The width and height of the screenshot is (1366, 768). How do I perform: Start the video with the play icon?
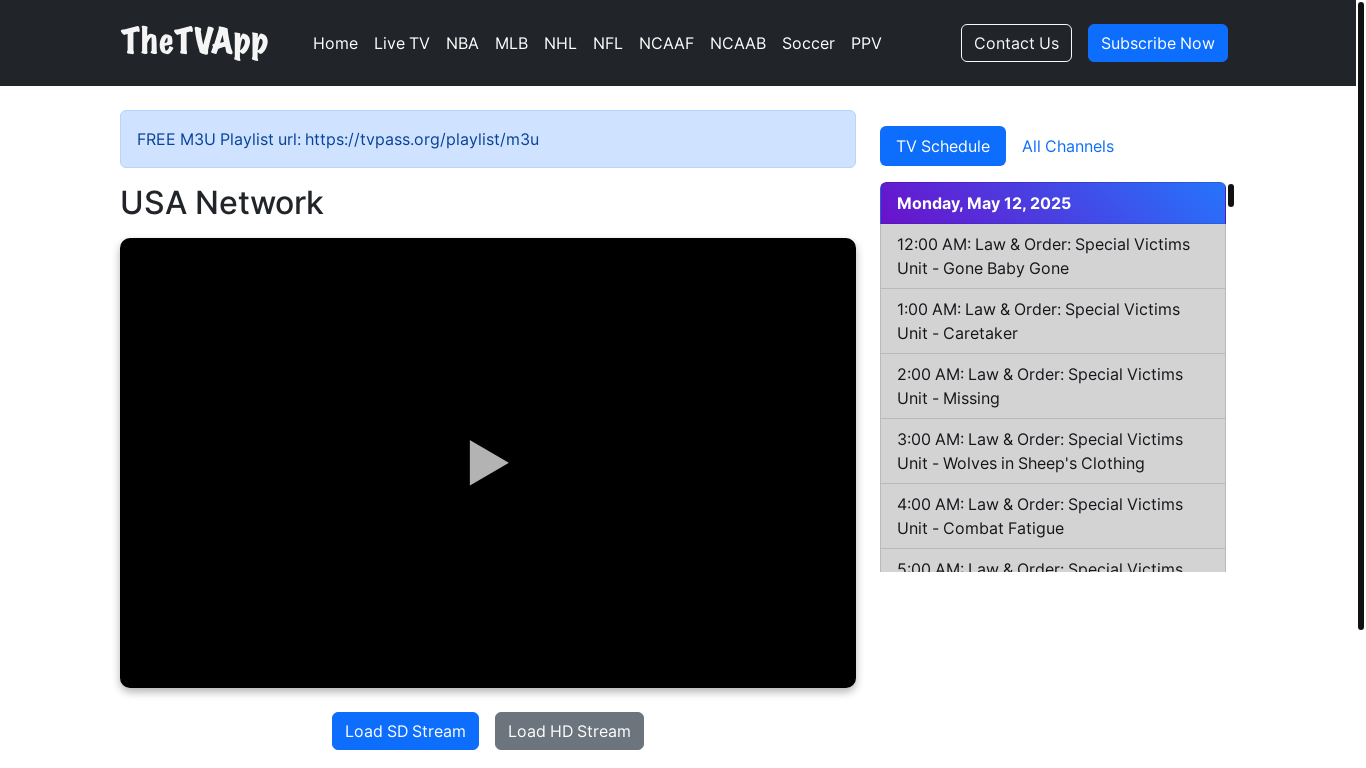(489, 463)
